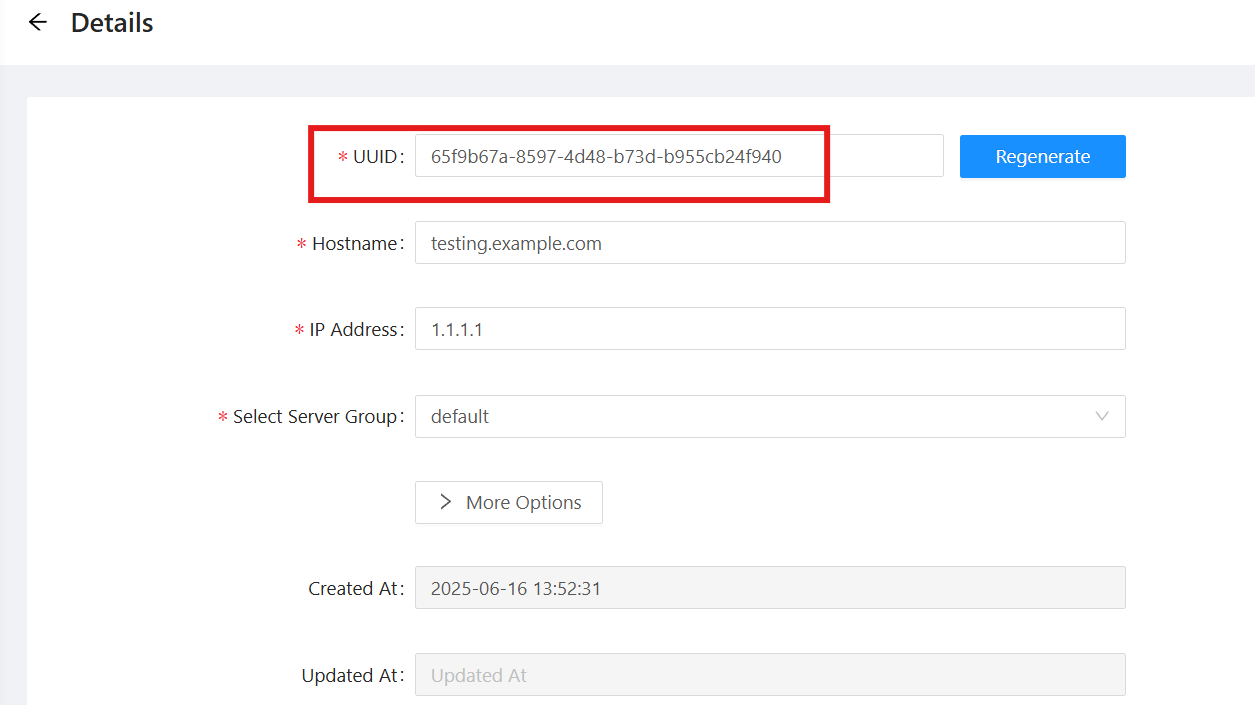Screen dimensions: 1255x705
Task: Click into the Hostname field with testing.example.com
Action: (x=769, y=243)
